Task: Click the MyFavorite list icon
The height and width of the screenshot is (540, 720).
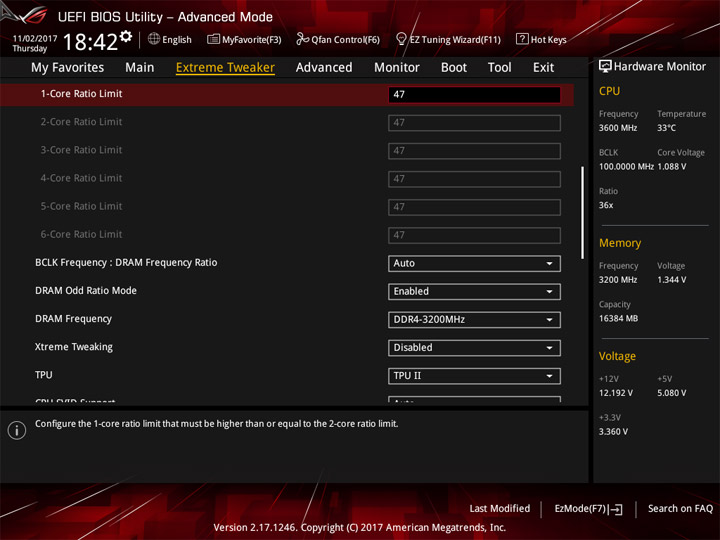Action: 213,39
